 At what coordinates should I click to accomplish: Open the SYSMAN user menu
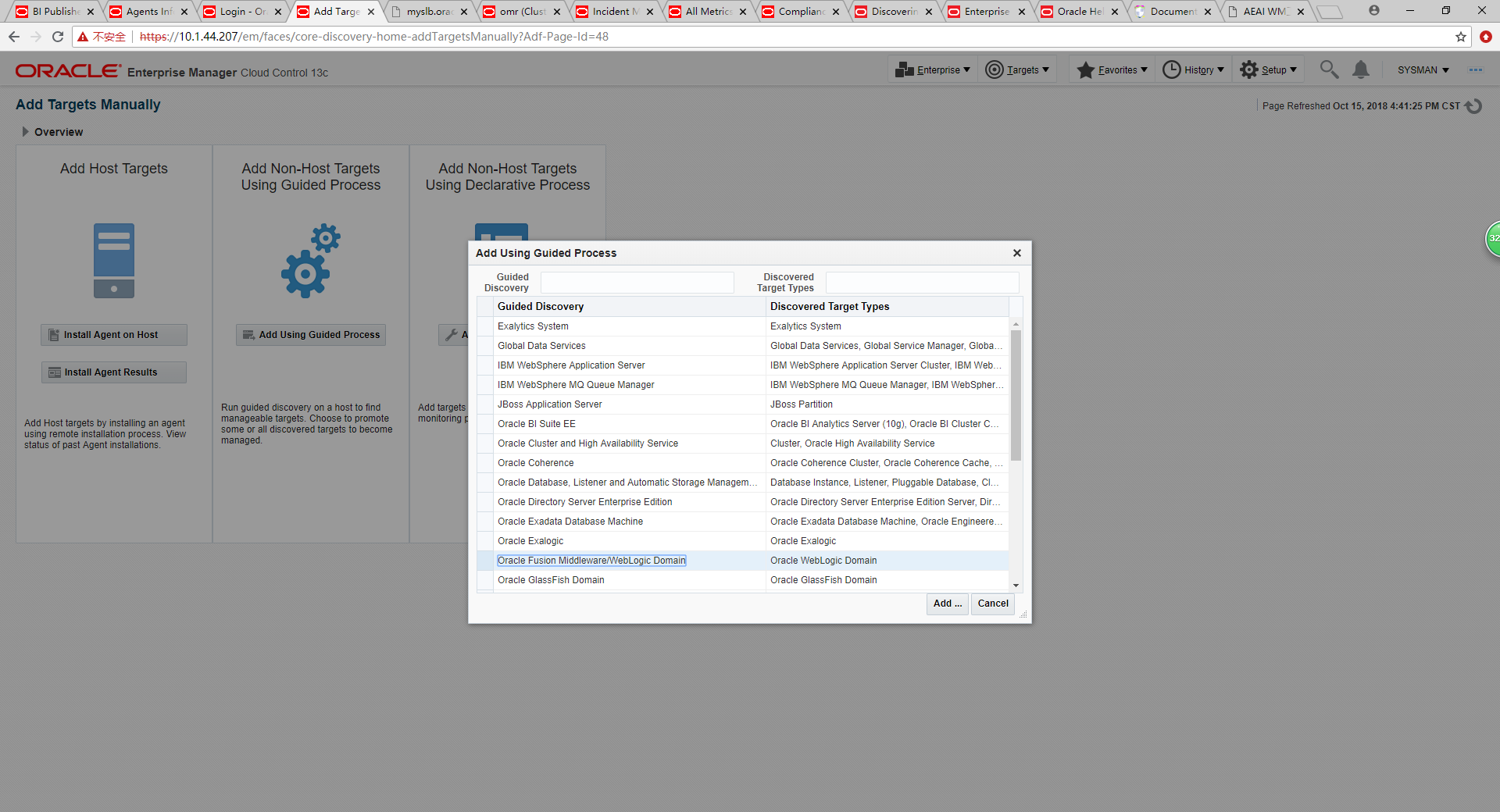[x=1423, y=70]
